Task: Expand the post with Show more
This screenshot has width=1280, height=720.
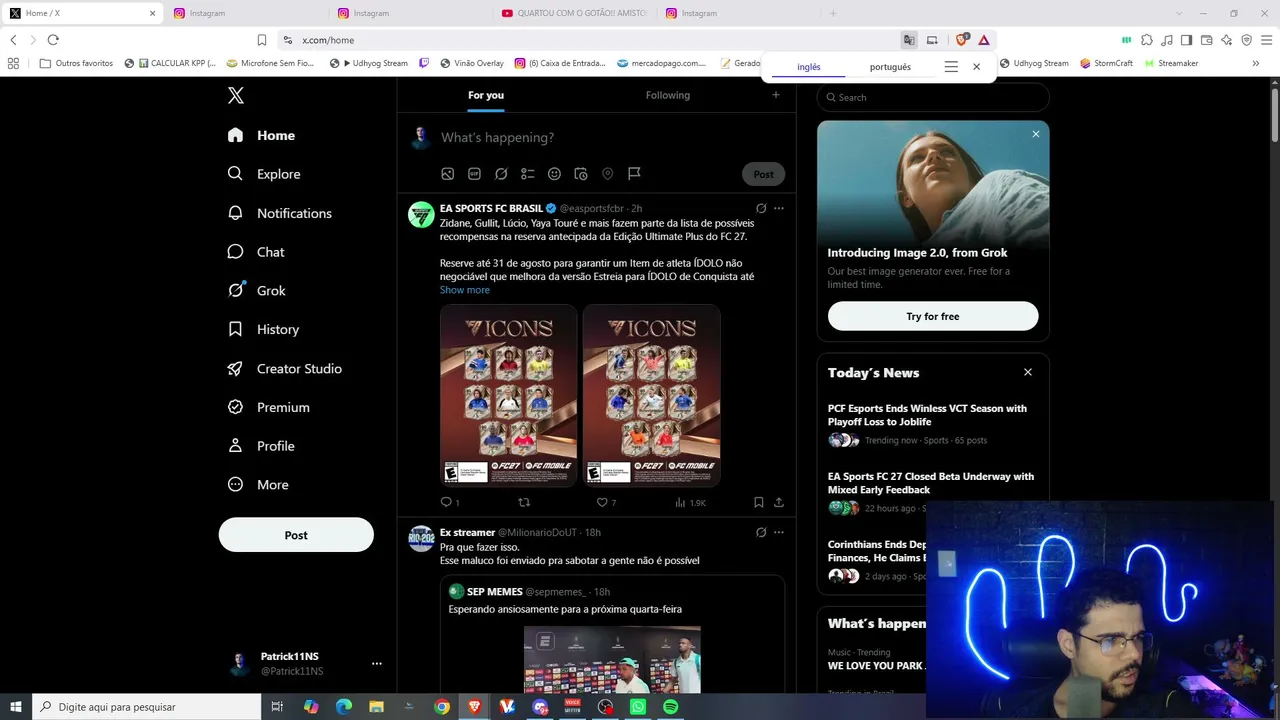Action: (465, 290)
